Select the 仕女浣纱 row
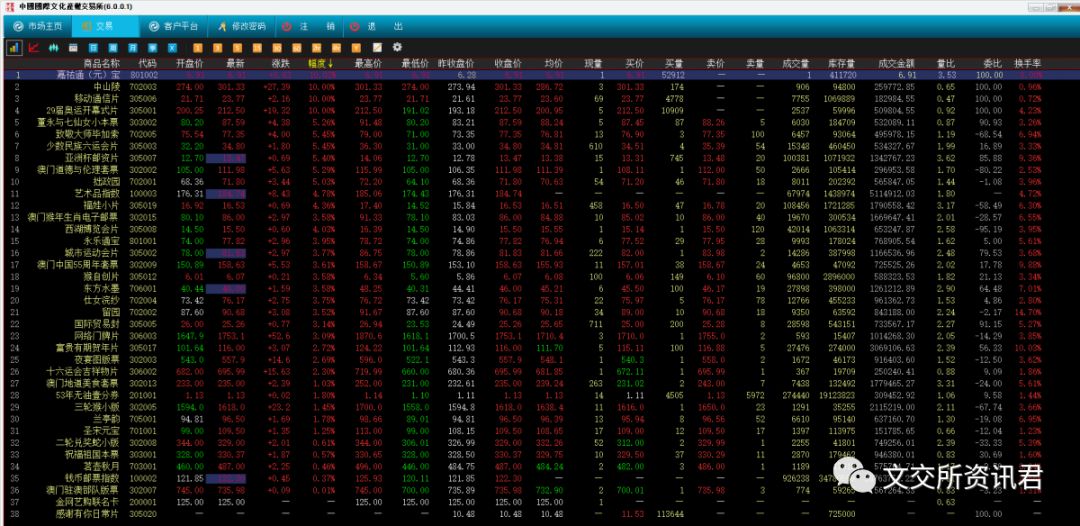Viewport: 1080px width, 526px height. [x=540, y=299]
